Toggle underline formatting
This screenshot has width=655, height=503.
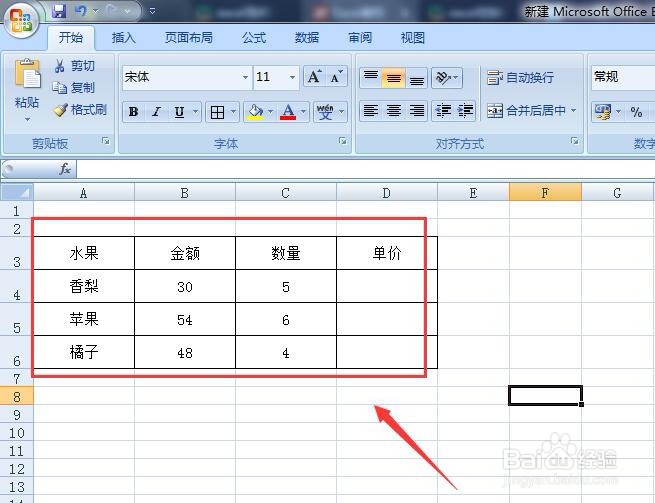coord(179,112)
